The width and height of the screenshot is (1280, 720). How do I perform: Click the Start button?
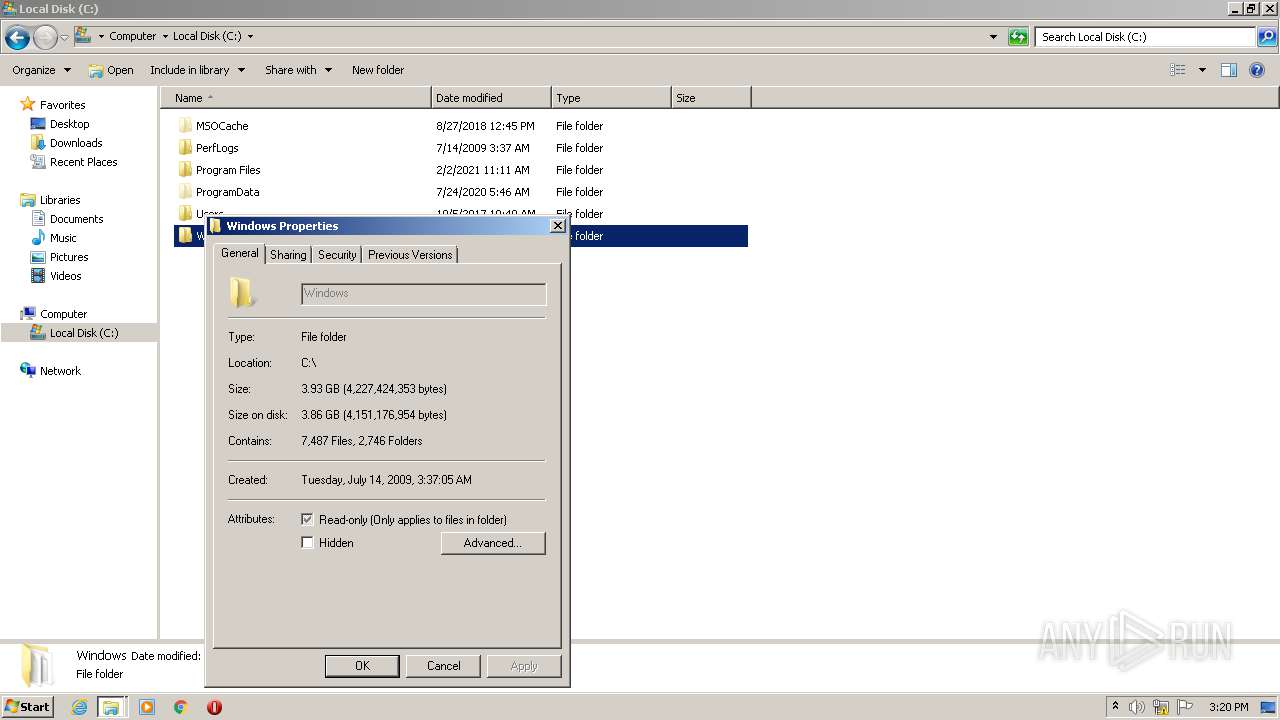(28, 707)
